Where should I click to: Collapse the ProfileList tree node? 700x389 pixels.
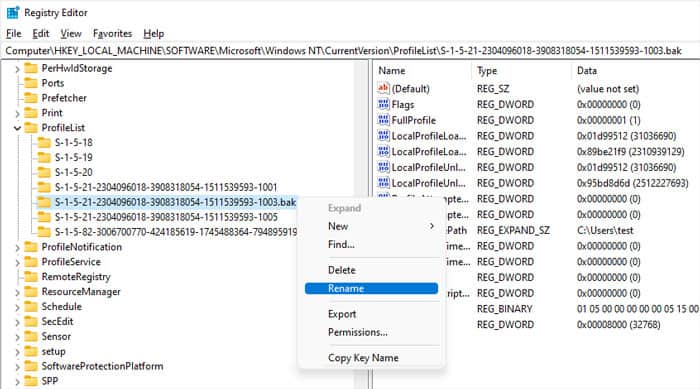point(17,128)
